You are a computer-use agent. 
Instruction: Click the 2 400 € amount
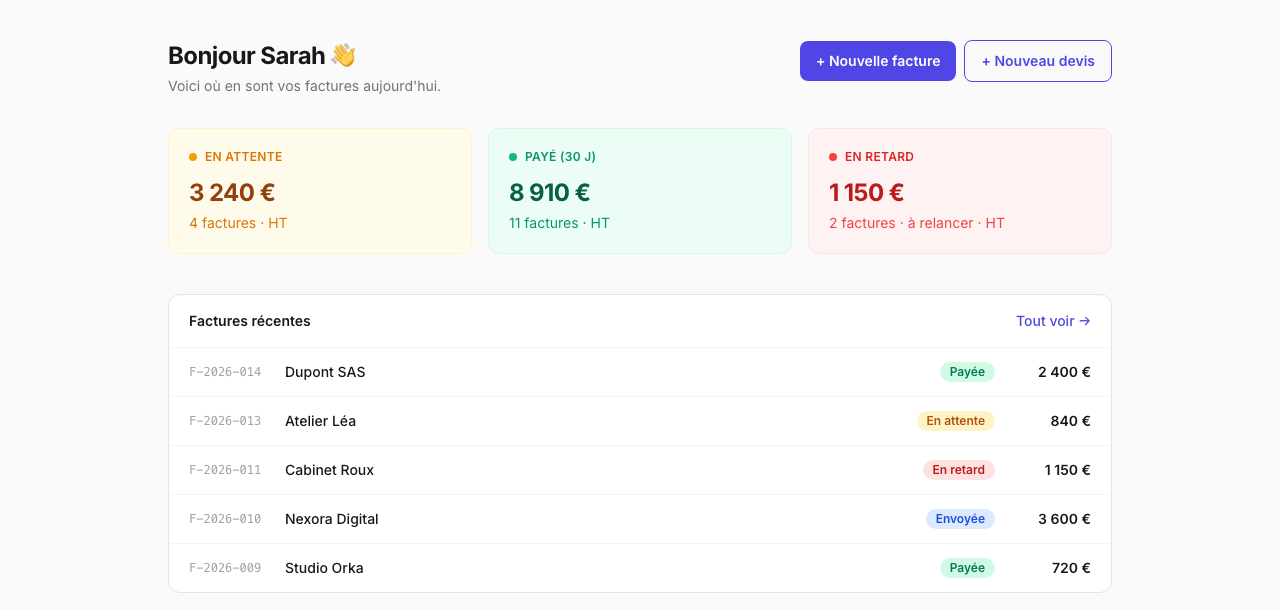[1064, 372]
